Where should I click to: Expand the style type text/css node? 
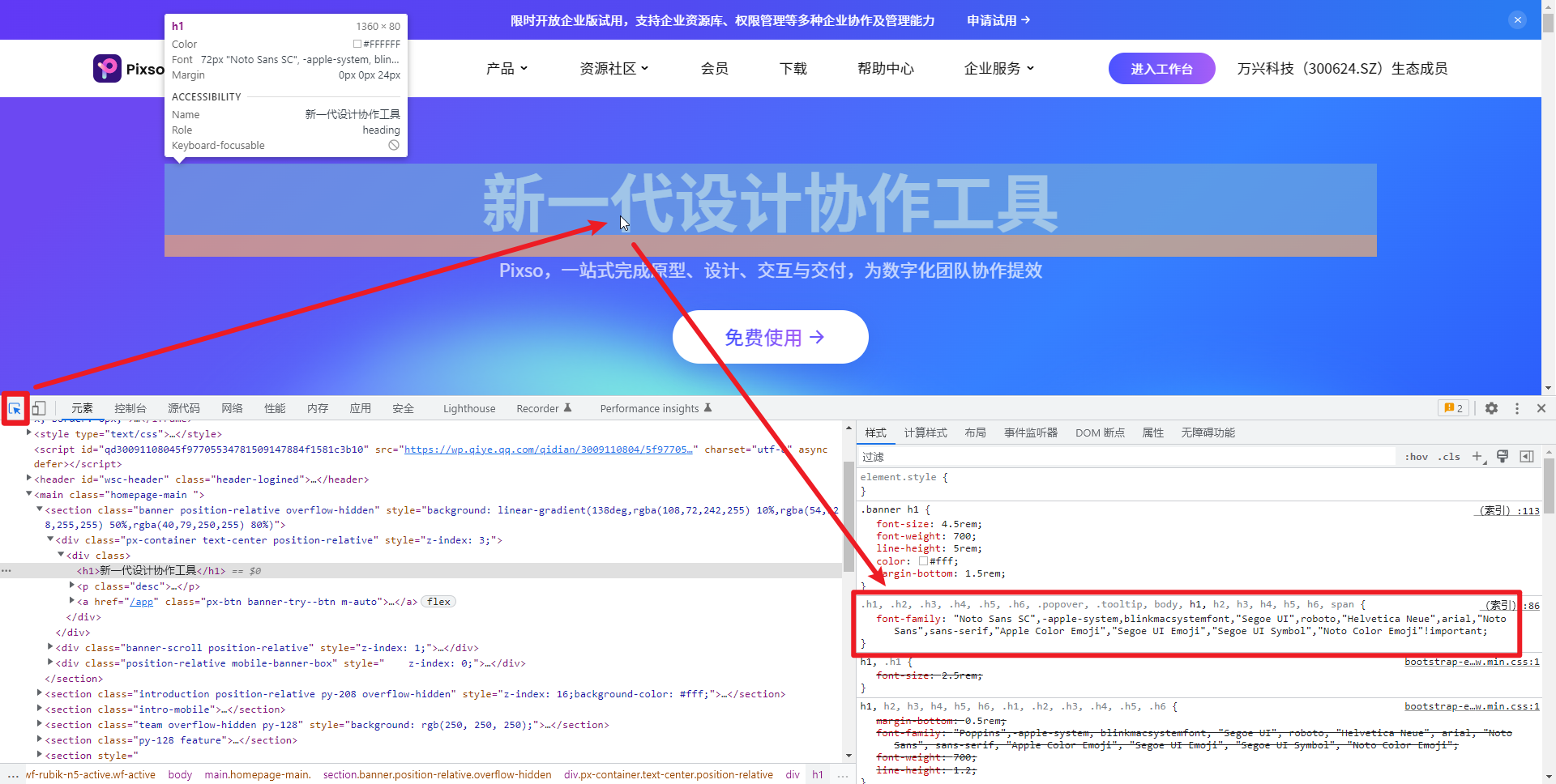[29, 433]
